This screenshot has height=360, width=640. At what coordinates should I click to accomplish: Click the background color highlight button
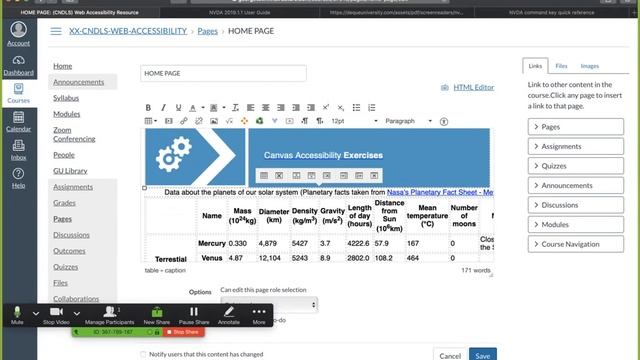click(x=213, y=108)
